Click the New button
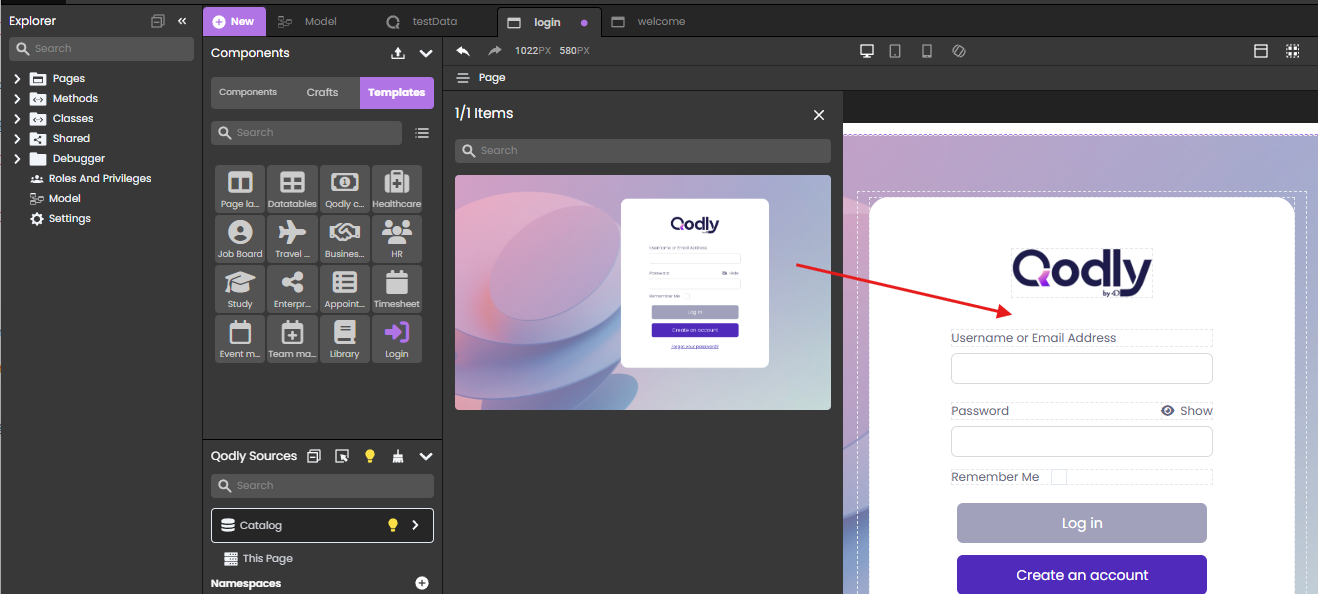The image size is (1318, 594). [234, 21]
